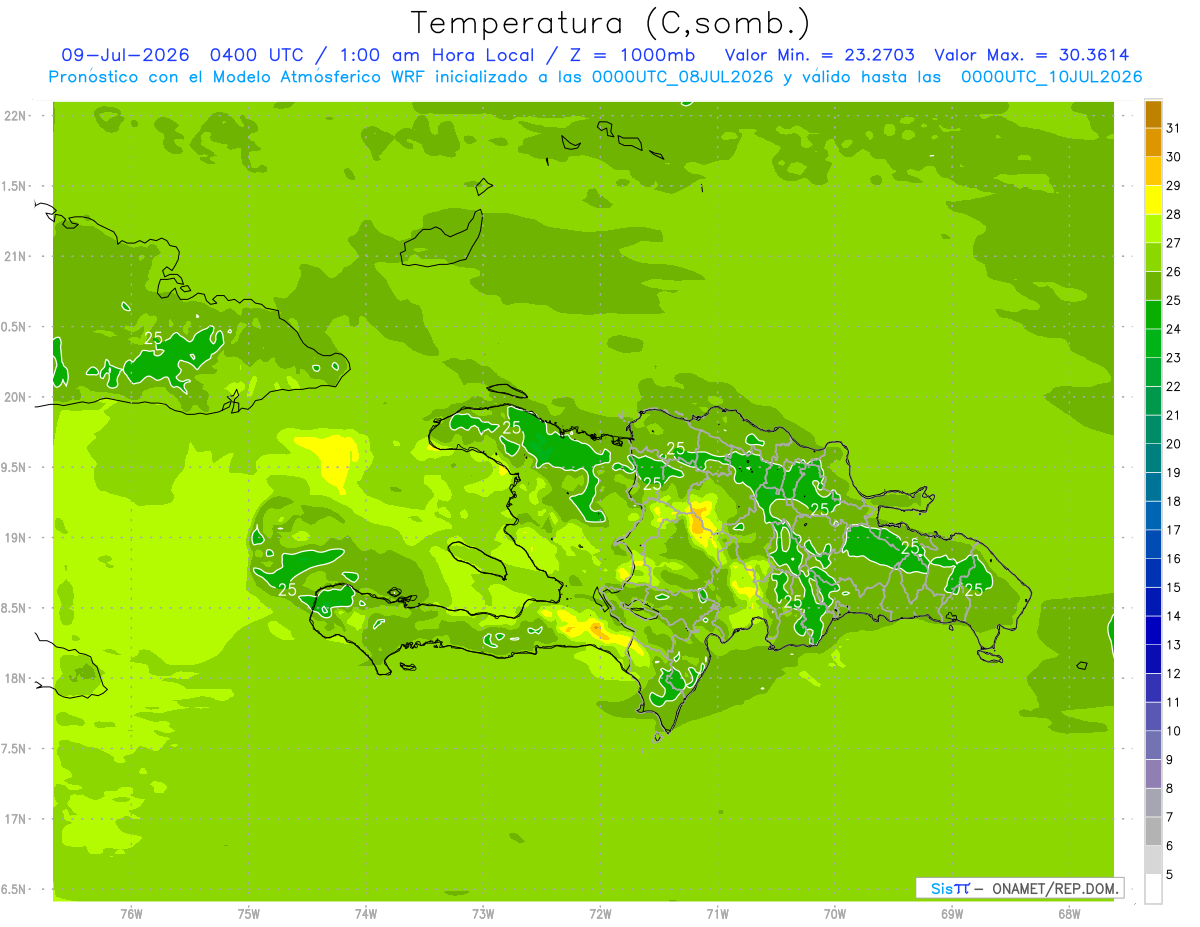Select the yellow swatch between 28 and 29
This screenshot has height=927, width=1200.
(1153, 200)
